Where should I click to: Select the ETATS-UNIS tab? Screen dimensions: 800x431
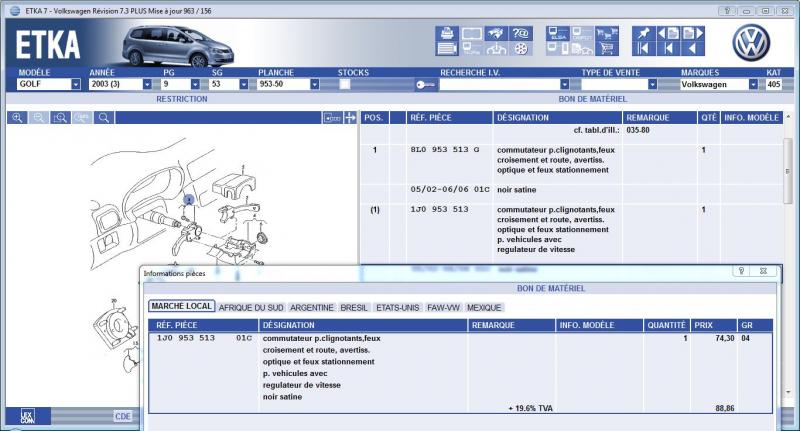click(397, 308)
